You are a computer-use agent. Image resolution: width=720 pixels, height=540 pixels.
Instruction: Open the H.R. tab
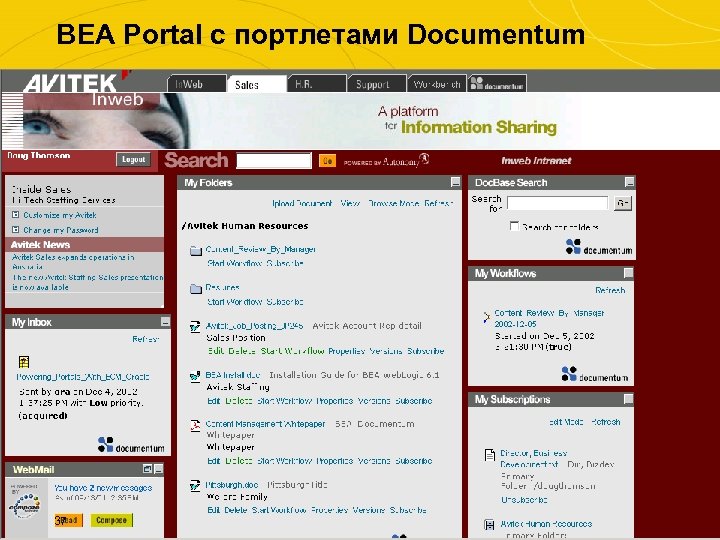pyautogui.click(x=316, y=84)
